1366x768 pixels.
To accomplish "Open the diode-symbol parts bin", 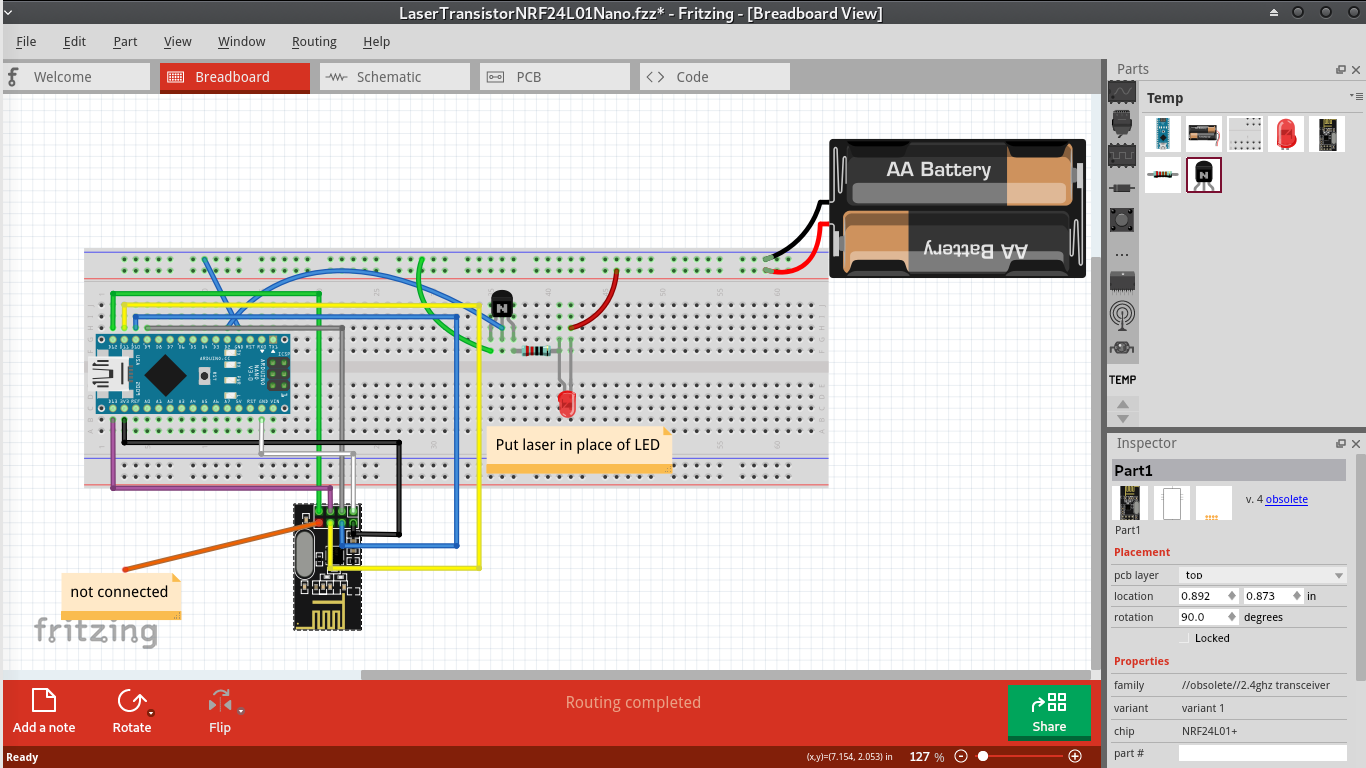I will coord(1122,187).
